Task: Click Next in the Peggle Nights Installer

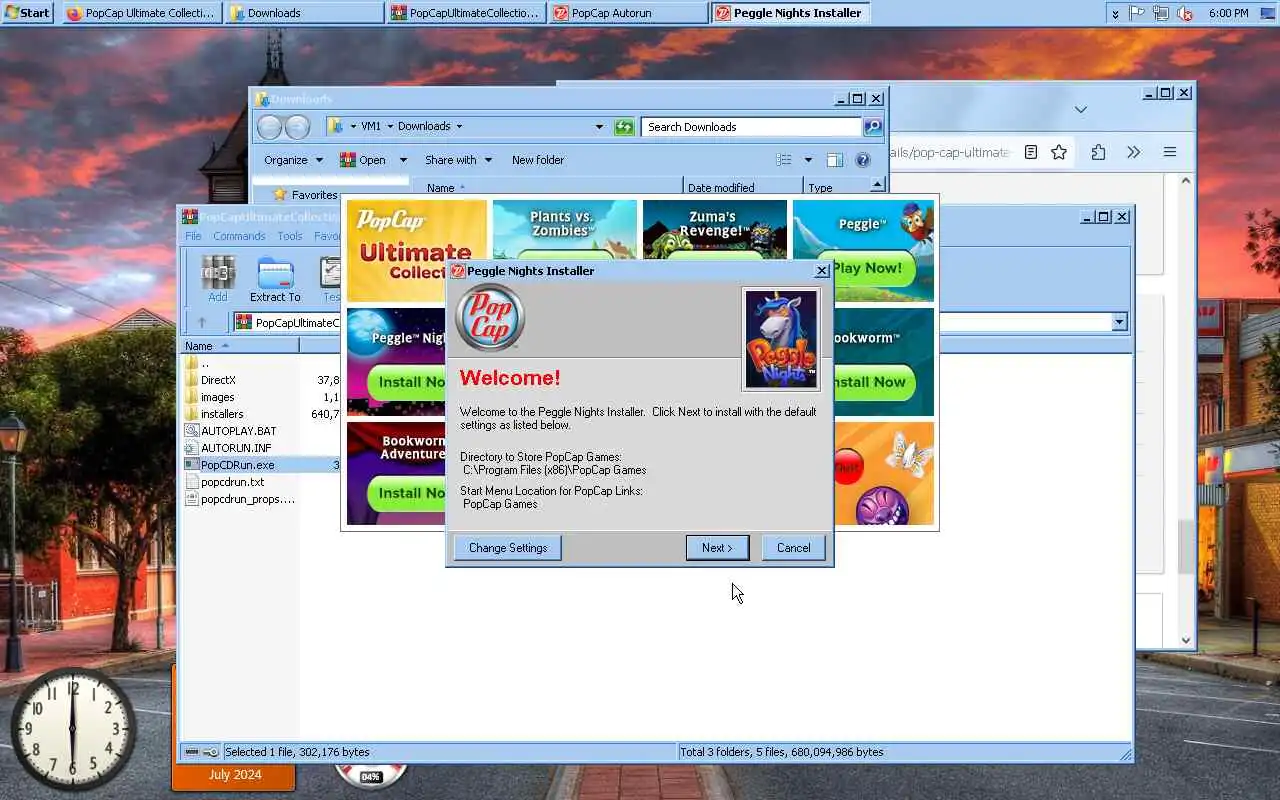Action: 717,548
